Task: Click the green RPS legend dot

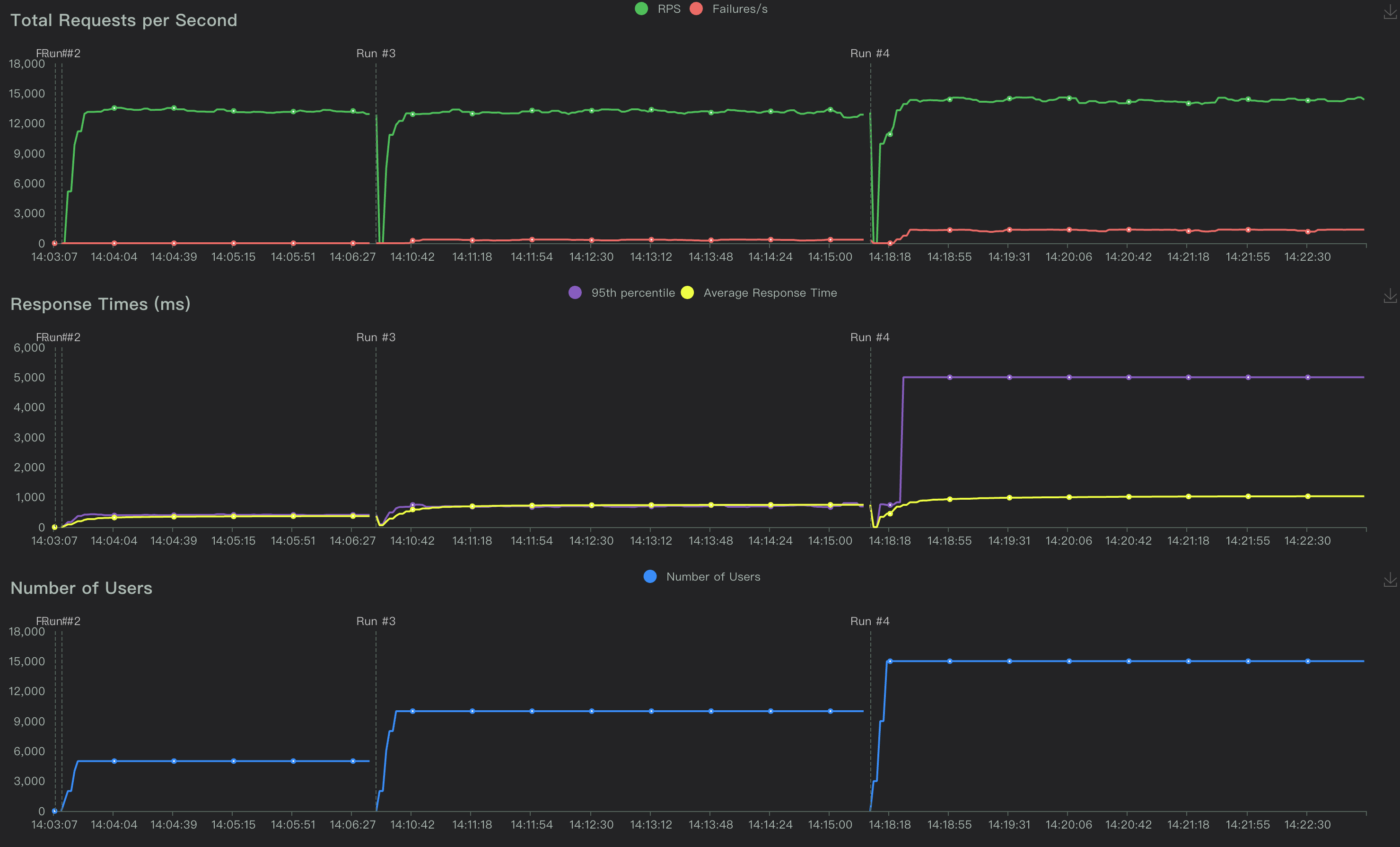Action: tap(641, 9)
